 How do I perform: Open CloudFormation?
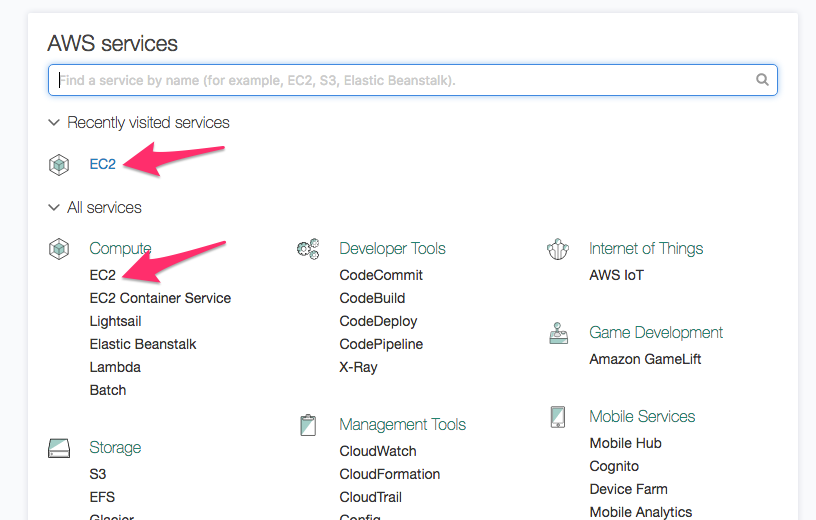[x=390, y=474]
